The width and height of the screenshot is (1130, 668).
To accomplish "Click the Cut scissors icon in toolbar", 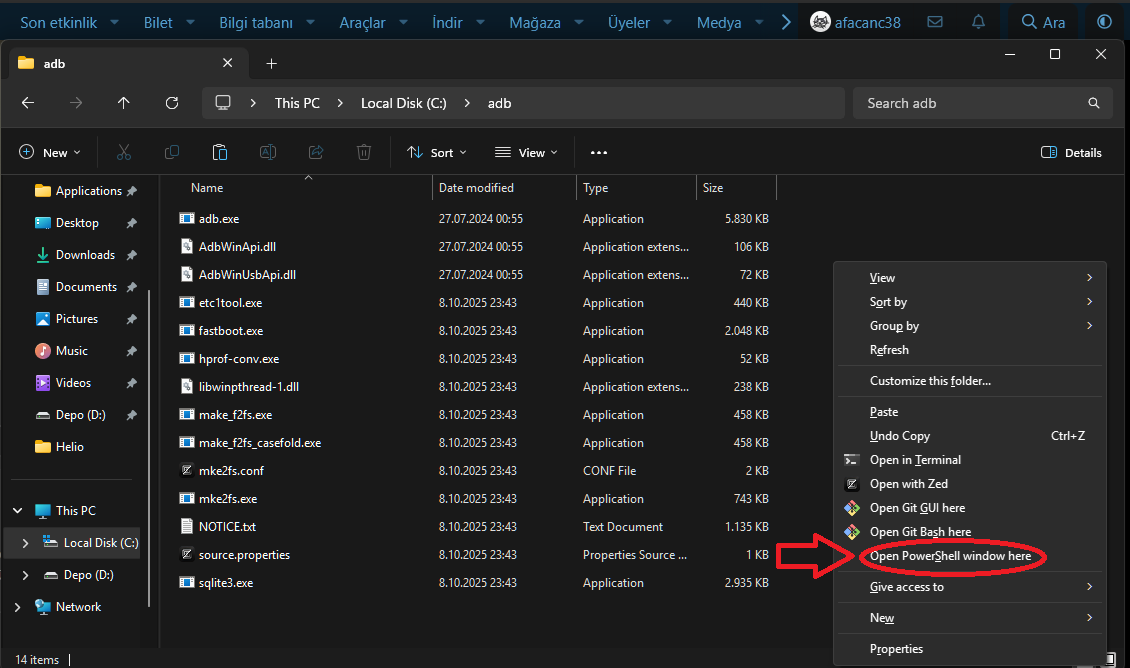I will pos(124,152).
